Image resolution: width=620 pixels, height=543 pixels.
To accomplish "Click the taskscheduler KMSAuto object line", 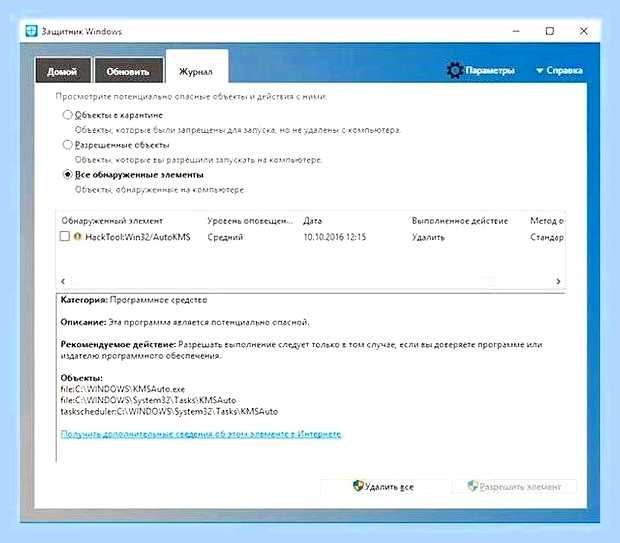I will tap(169, 412).
